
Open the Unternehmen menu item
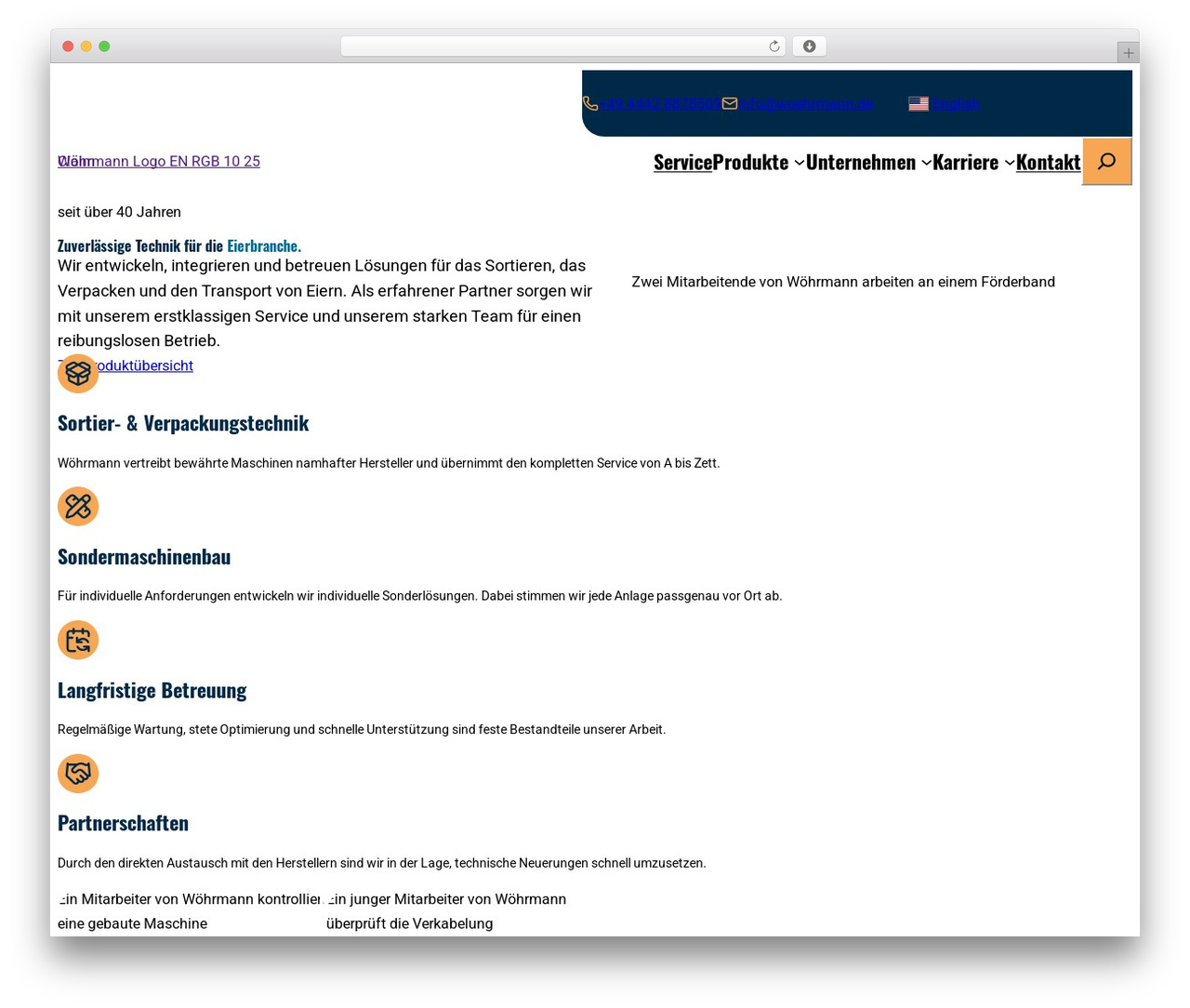[x=861, y=162]
